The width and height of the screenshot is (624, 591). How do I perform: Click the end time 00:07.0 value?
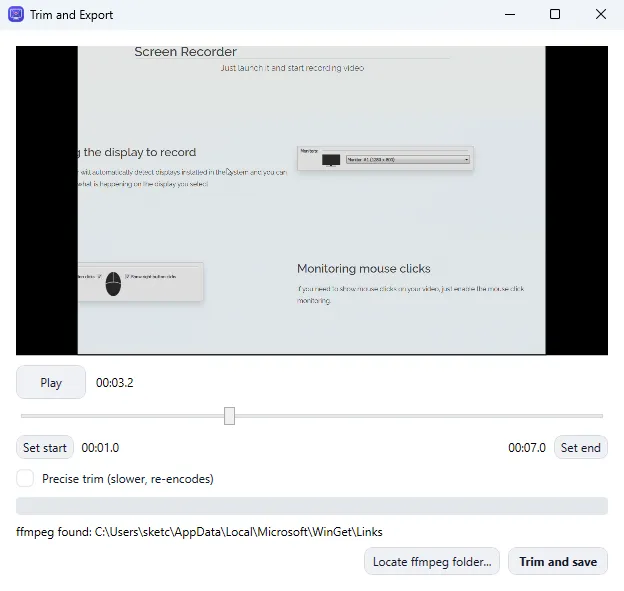[x=526, y=448]
